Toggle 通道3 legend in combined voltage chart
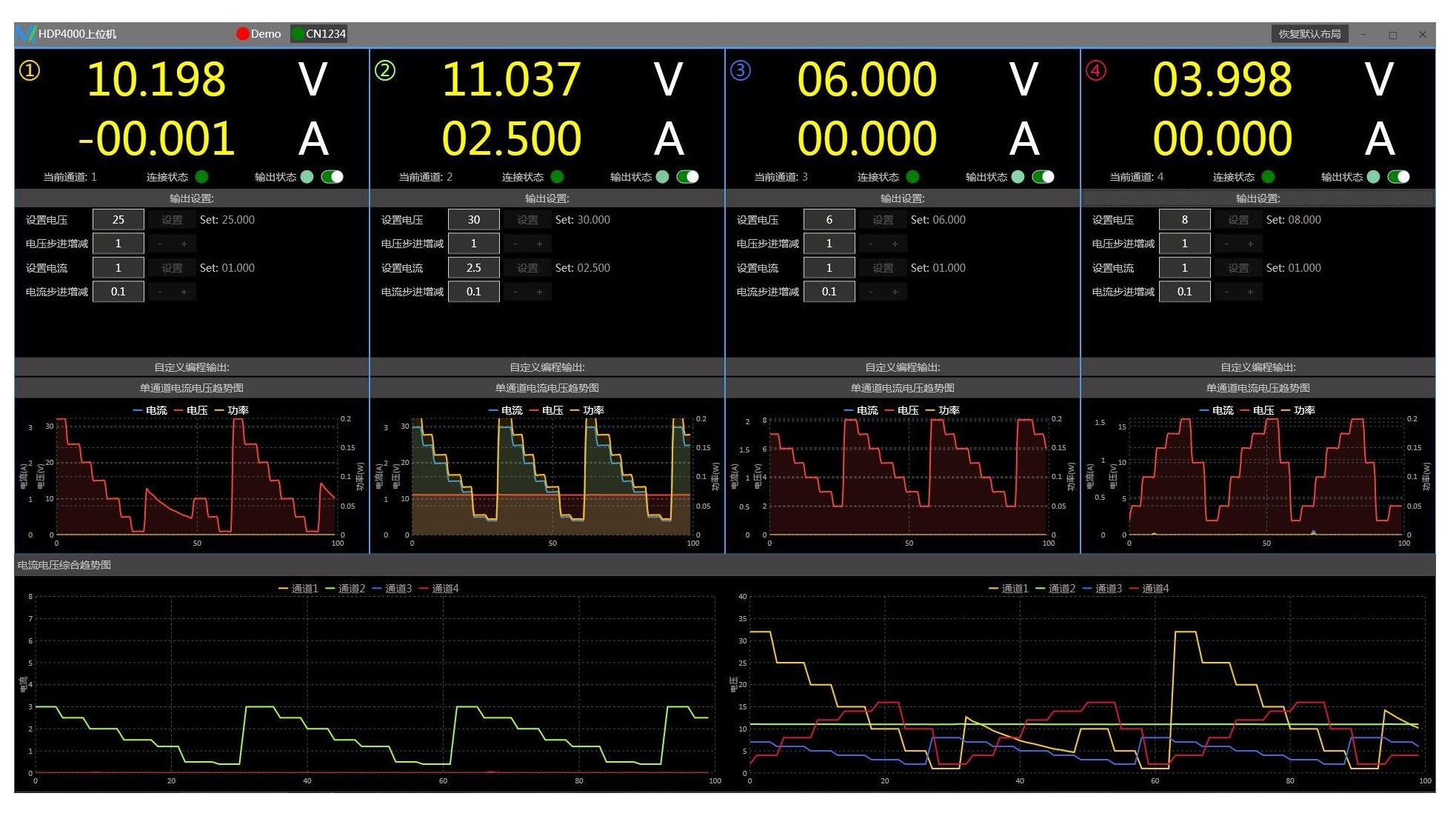 tap(1102, 589)
